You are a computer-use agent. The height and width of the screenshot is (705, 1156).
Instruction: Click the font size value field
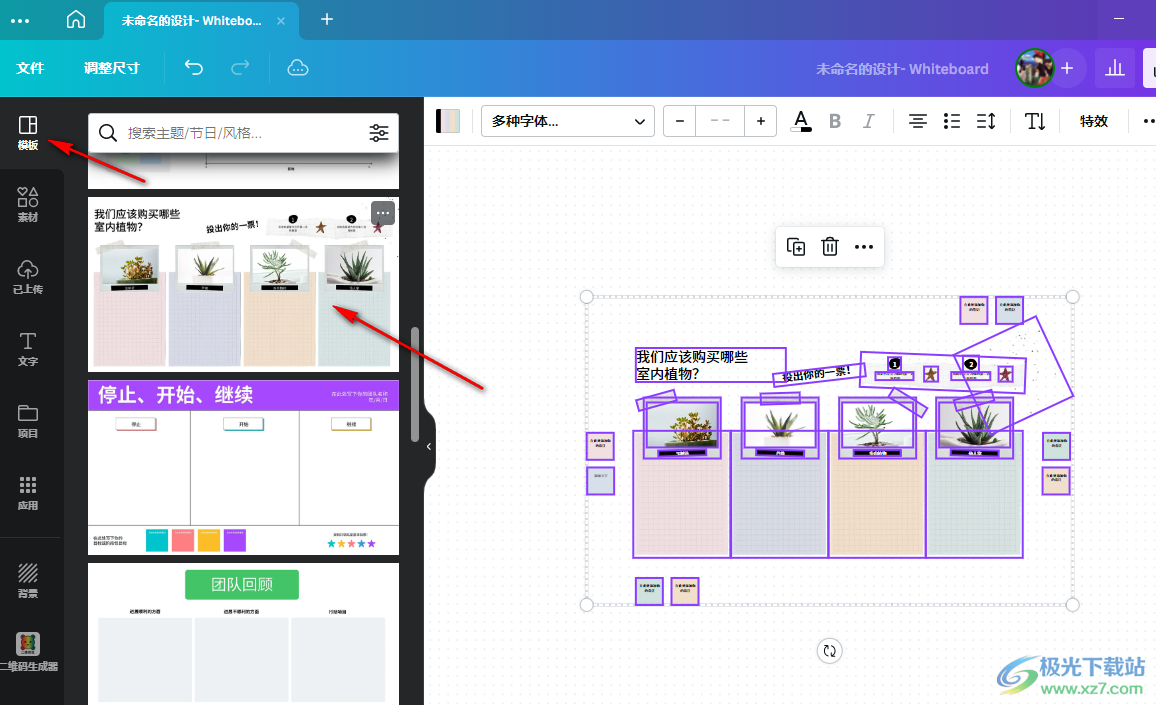720,121
